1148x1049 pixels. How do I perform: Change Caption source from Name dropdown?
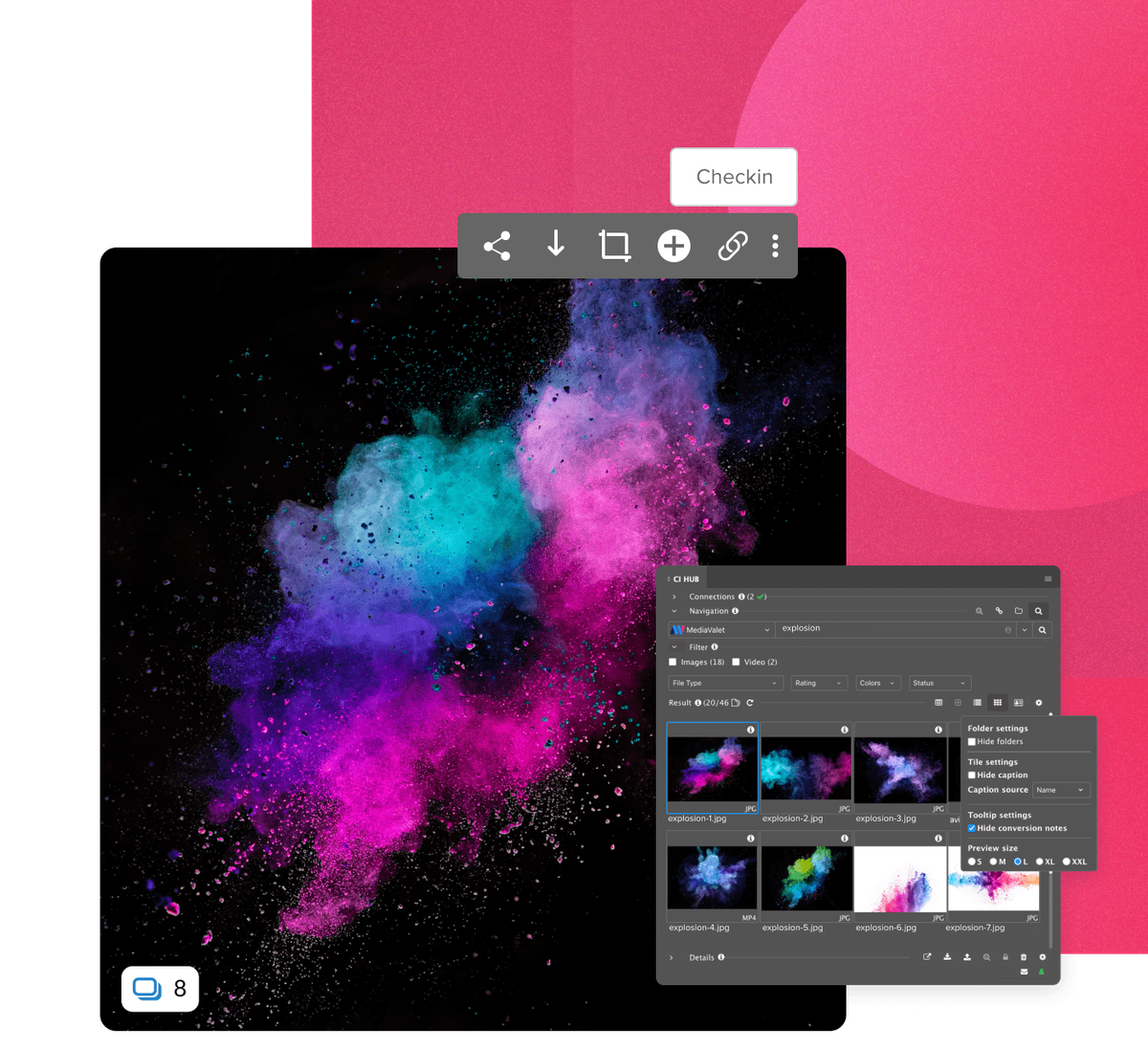1060,790
